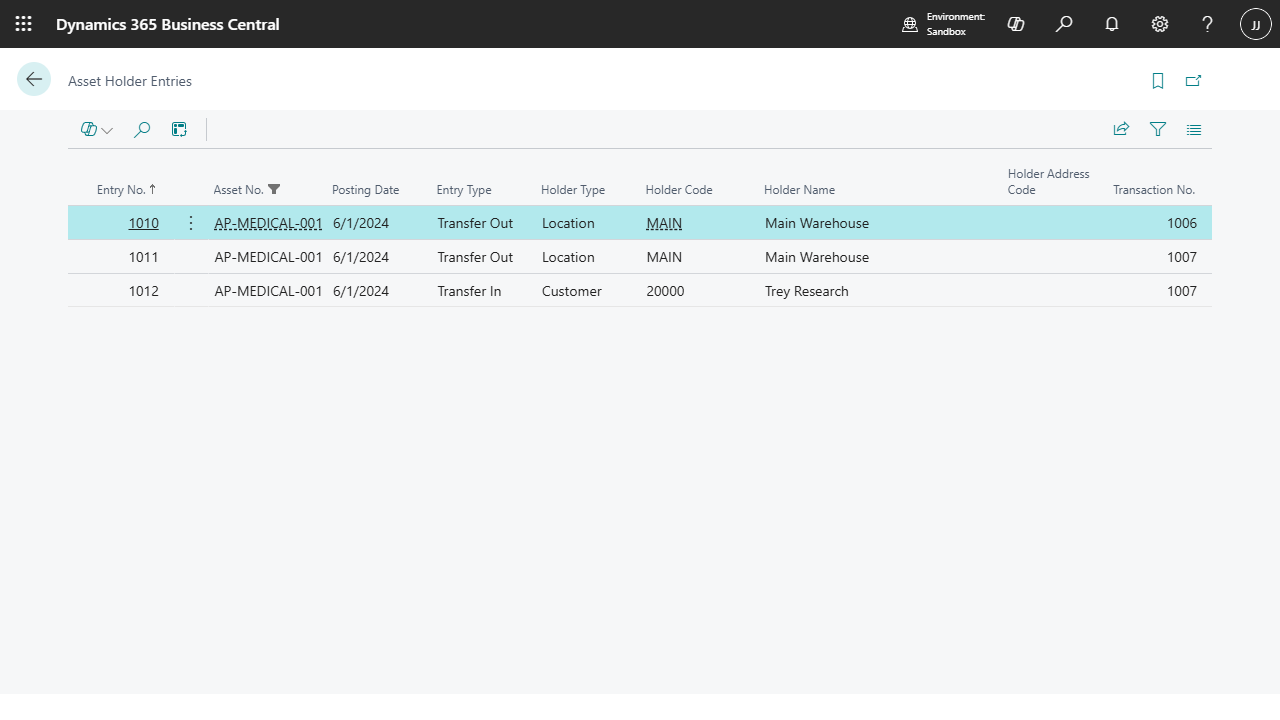The image size is (1280, 720).
Task: Open the Entry Type column header menu
Action: pyautogui.click(x=464, y=190)
